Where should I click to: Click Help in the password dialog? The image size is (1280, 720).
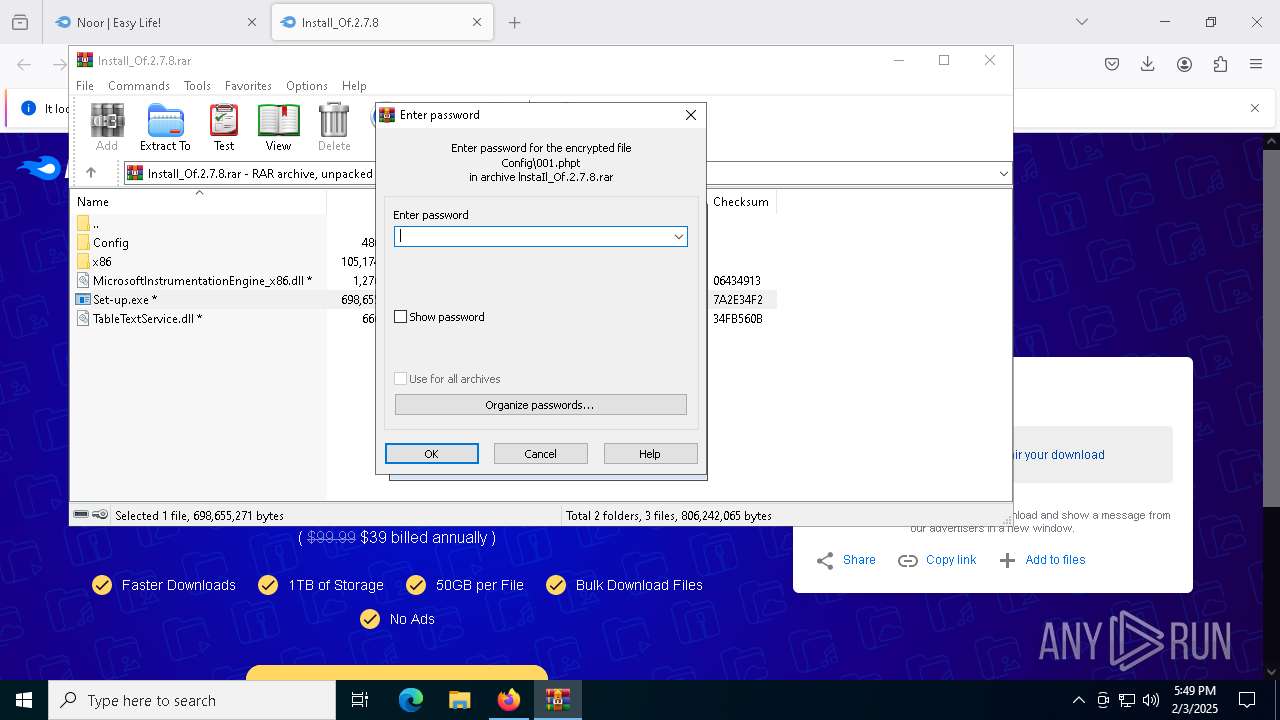650,454
